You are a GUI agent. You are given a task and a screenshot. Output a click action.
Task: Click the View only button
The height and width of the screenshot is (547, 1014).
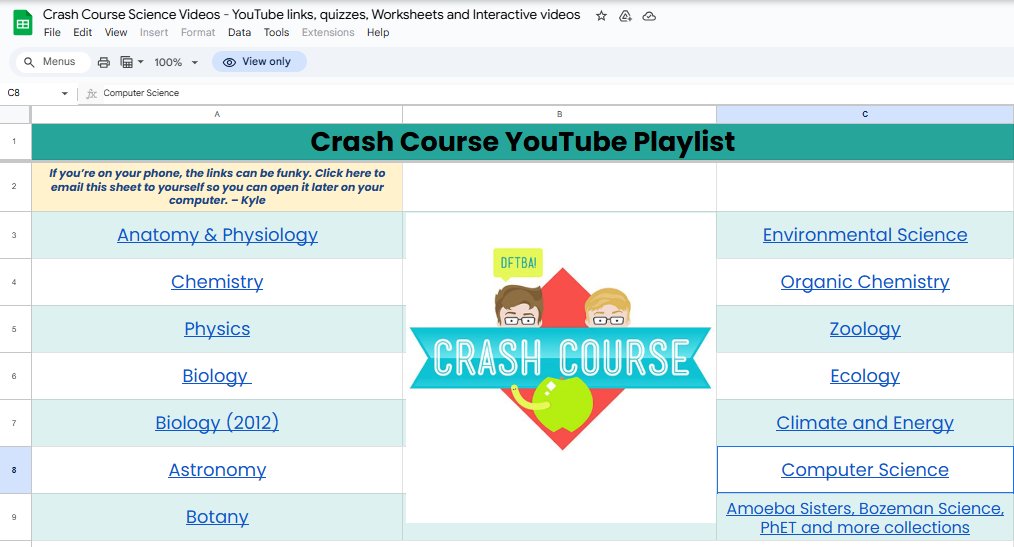click(259, 61)
